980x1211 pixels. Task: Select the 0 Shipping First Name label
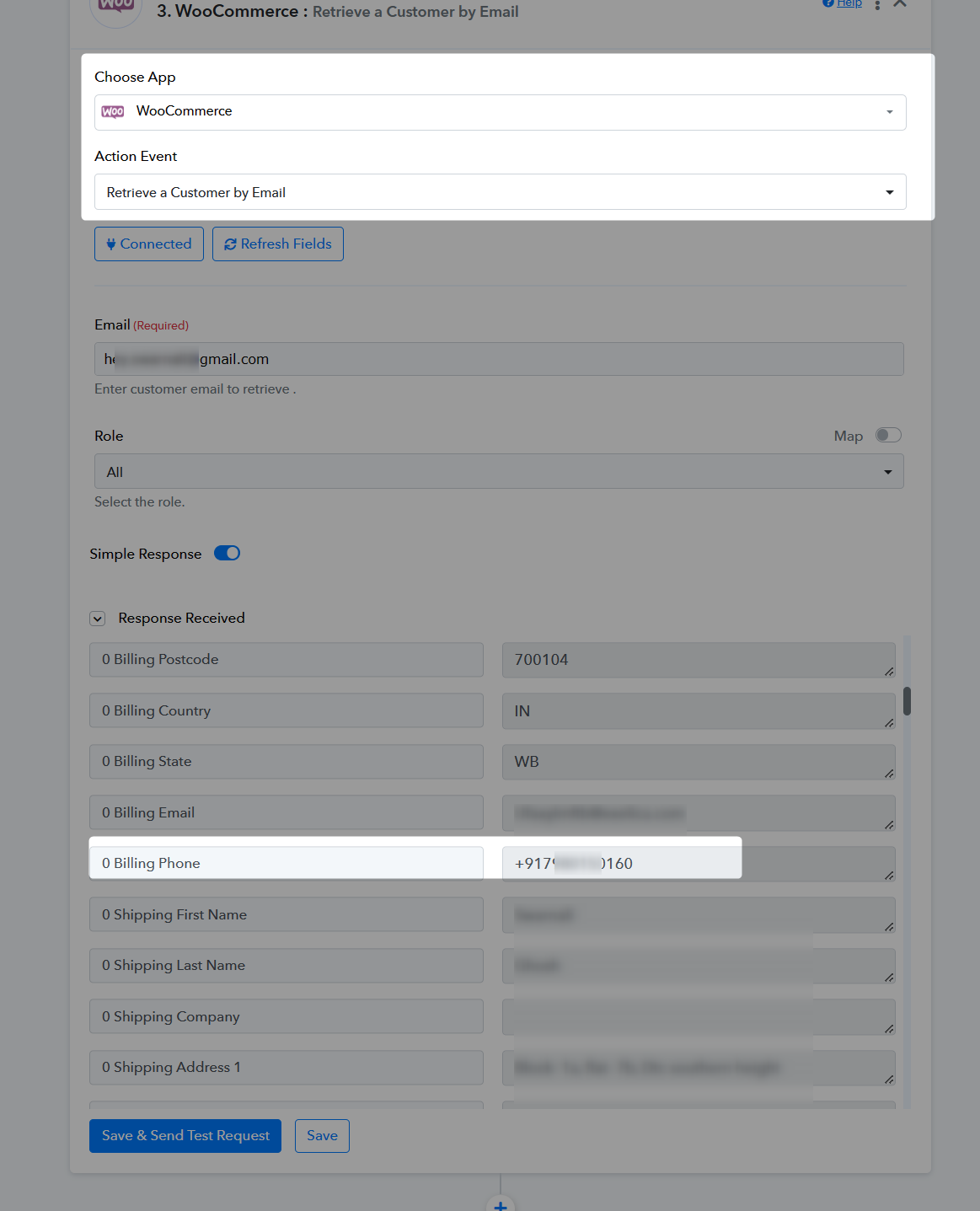pyautogui.click(x=287, y=914)
